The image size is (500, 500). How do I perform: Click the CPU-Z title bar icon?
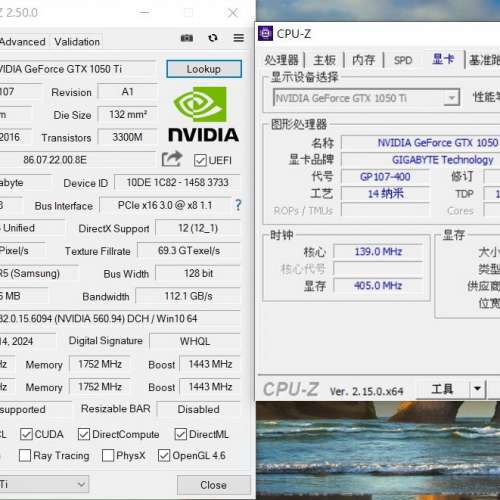coord(265,33)
